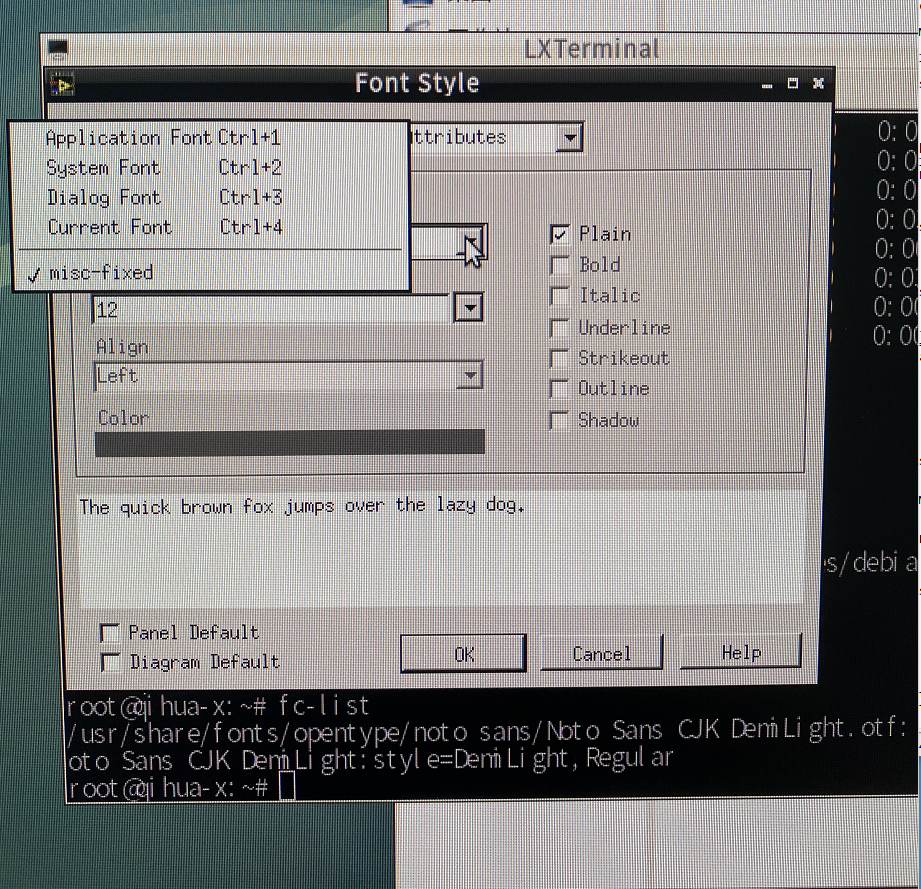Check the Panel Default option

(110, 633)
